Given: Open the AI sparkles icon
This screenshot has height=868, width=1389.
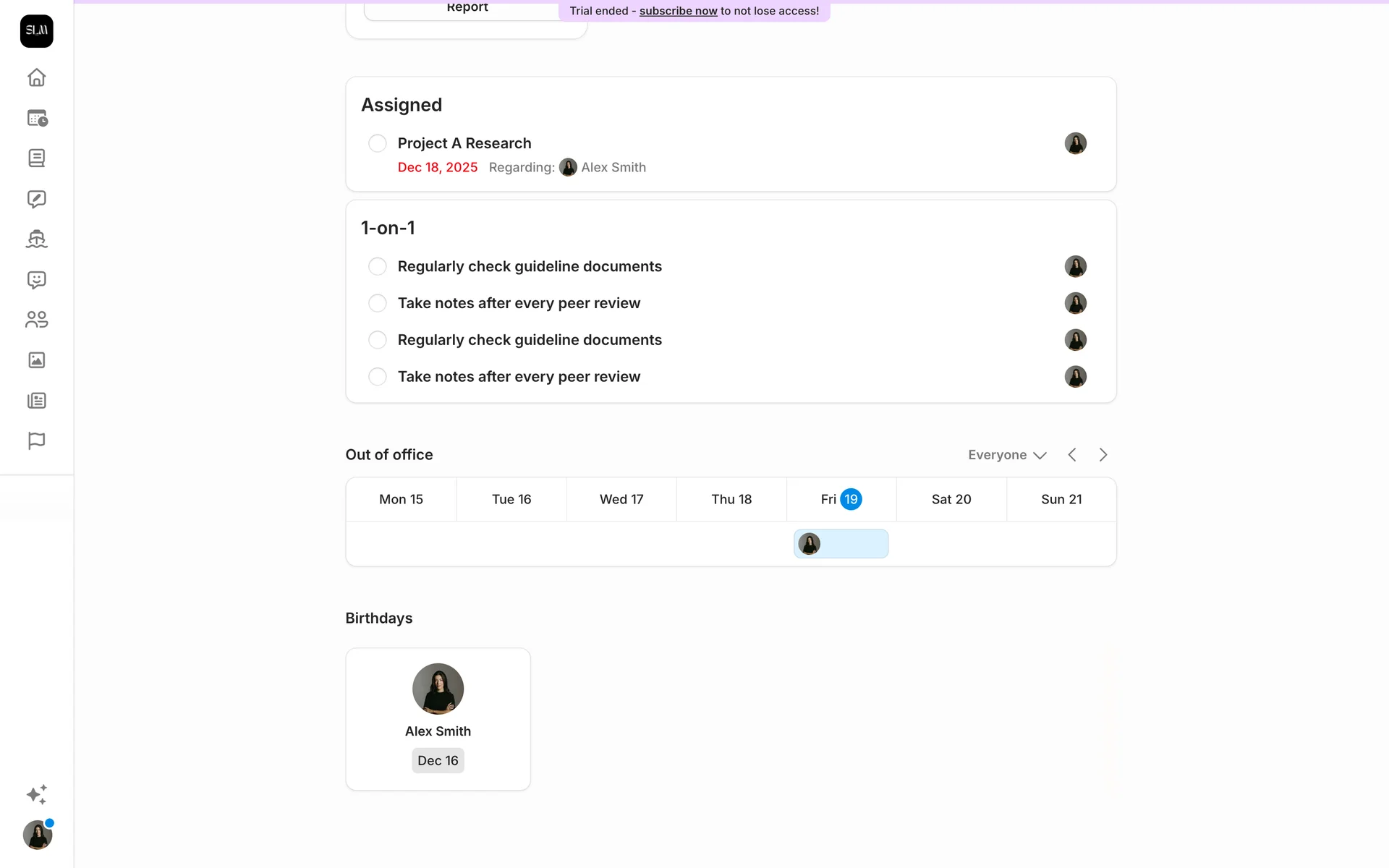Looking at the screenshot, I should tap(36, 794).
